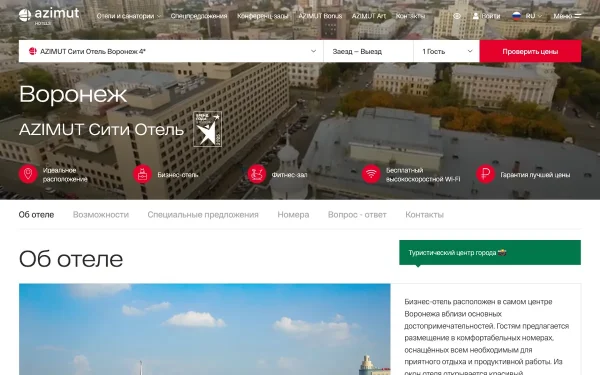
Task: Click the Фитнес-зал exercise icon
Action: 257,174
